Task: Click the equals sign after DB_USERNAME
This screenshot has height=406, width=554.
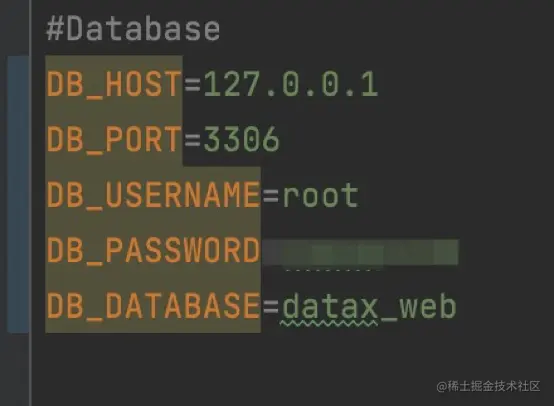Action: coord(271,195)
